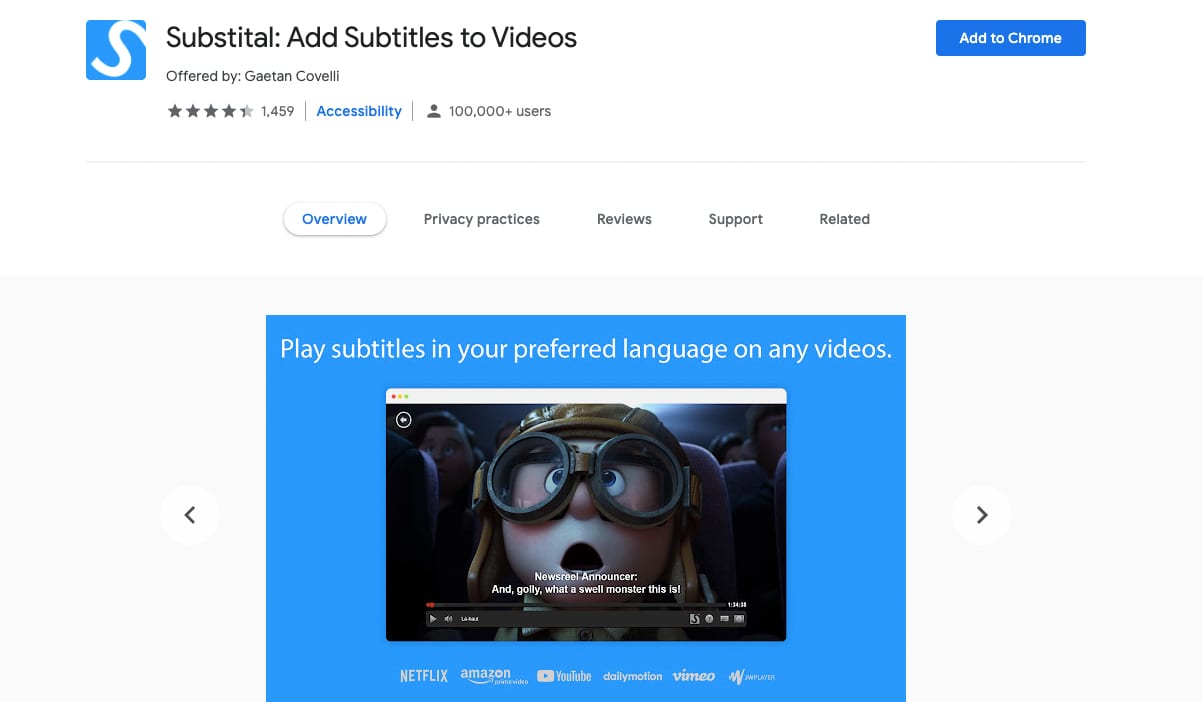Switch to the Reviews tab

[624, 219]
